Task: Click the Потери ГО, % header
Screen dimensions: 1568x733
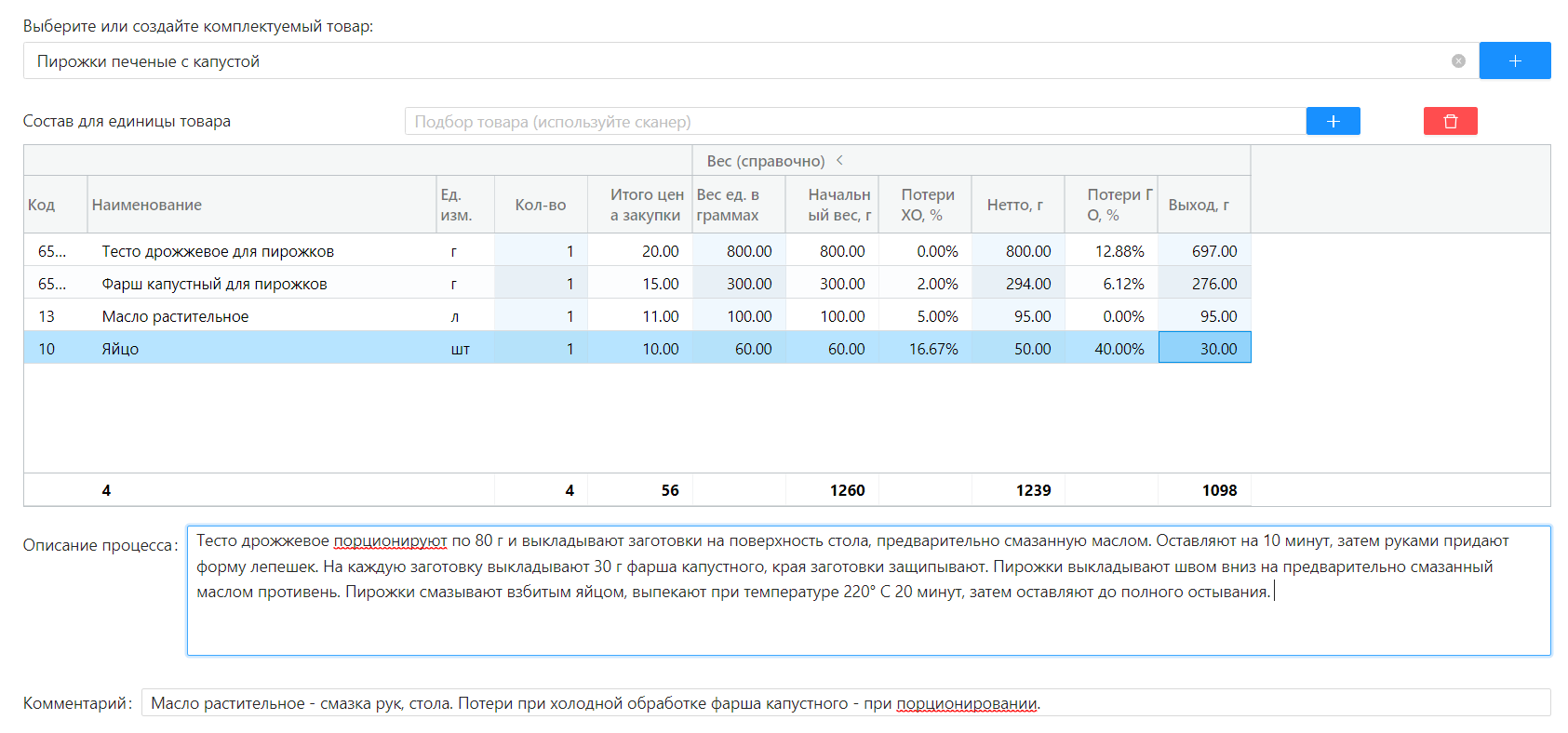Action: point(1111,205)
